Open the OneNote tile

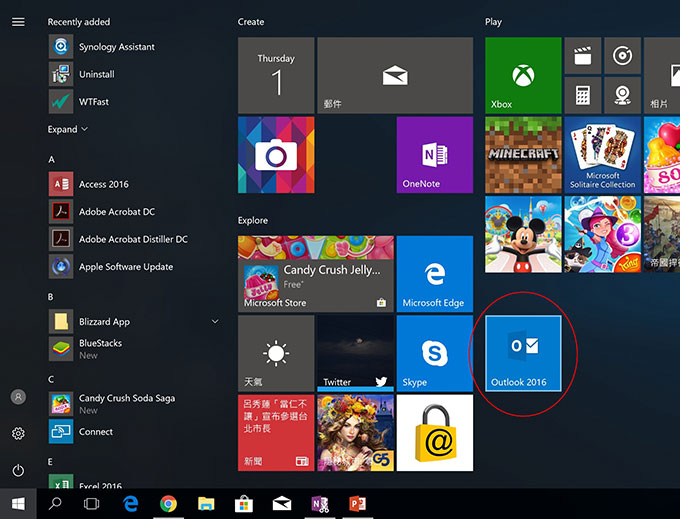435,155
